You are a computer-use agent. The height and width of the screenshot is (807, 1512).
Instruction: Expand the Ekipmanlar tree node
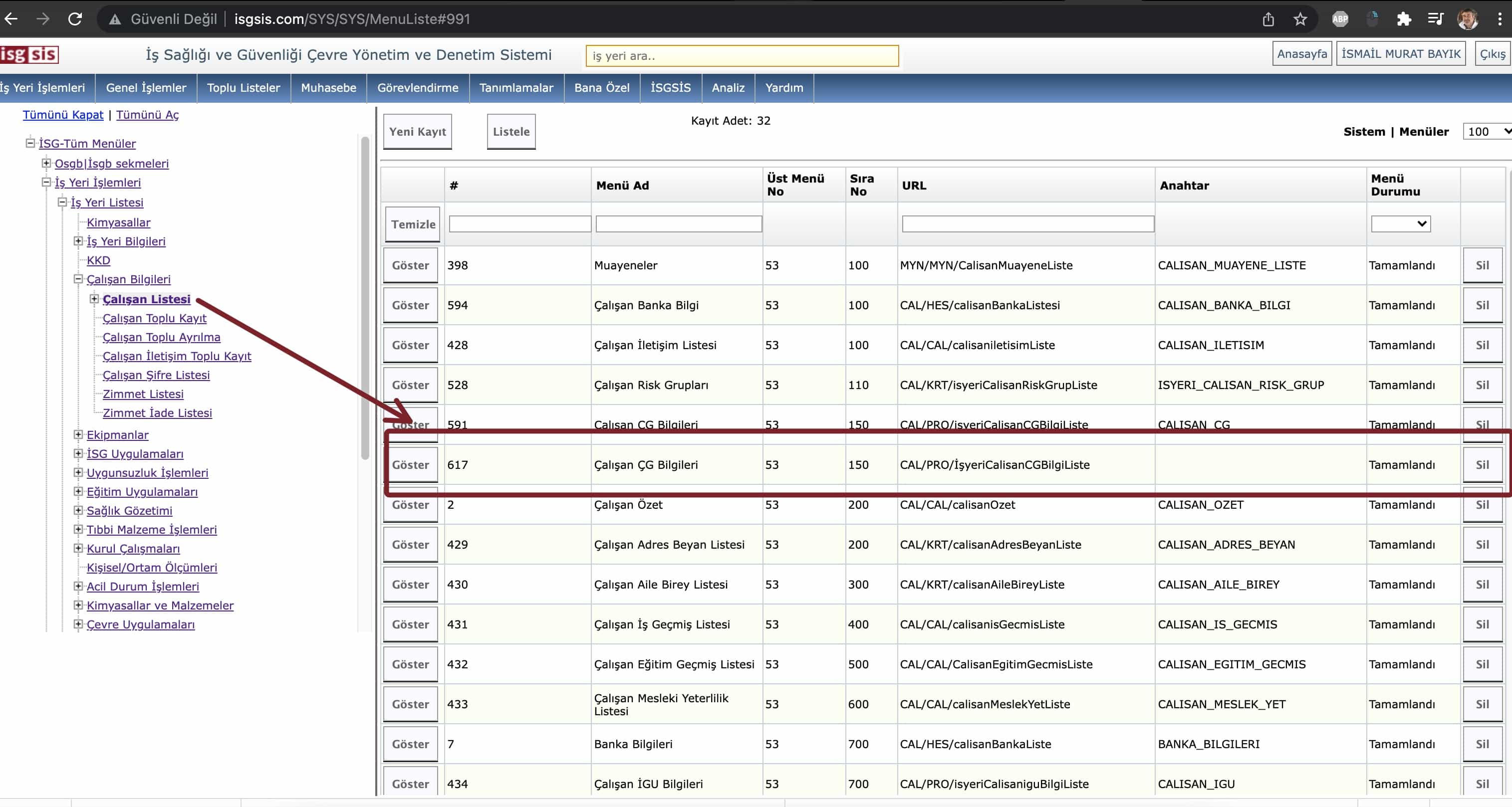tap(78, 434)
